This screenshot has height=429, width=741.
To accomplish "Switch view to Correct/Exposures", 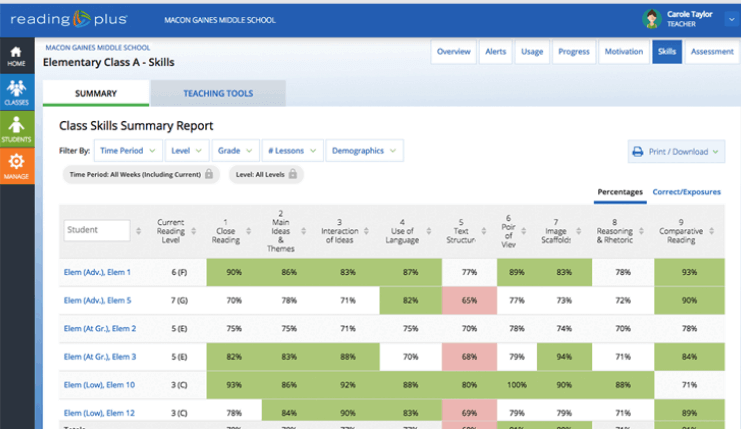I will [x=686, y=192].
